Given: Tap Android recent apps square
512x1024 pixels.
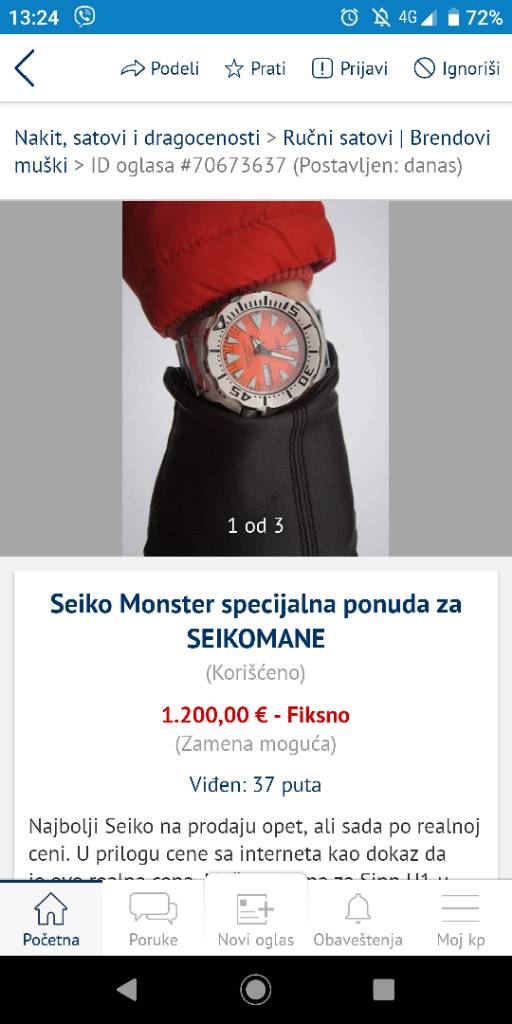Looking at the screenshot, I should coord(384,990).
